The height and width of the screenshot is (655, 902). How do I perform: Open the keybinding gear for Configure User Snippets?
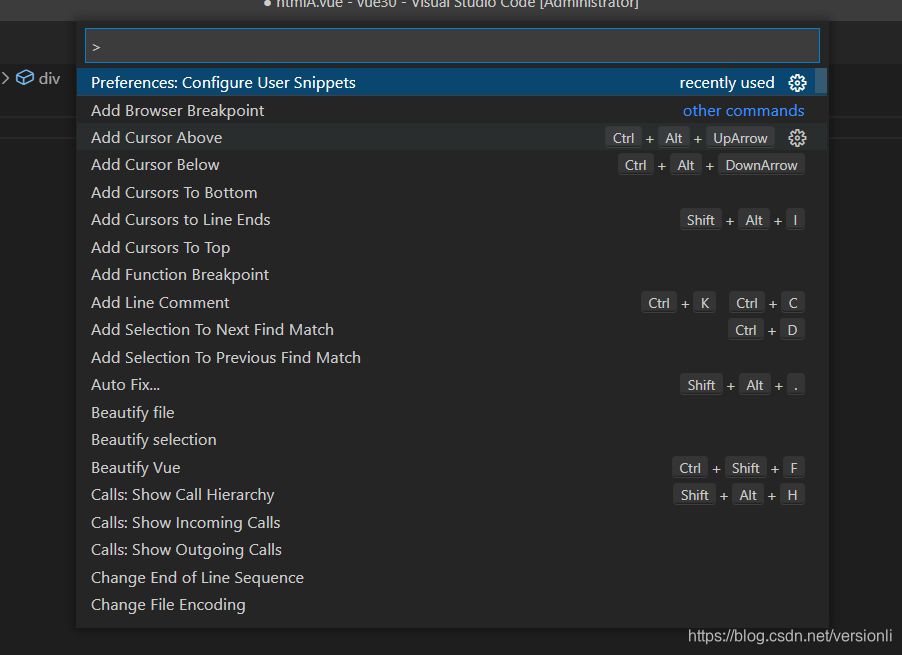(797, 83)
